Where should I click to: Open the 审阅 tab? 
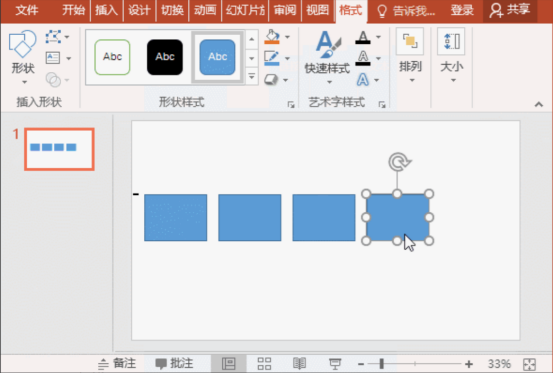point(285,10)
